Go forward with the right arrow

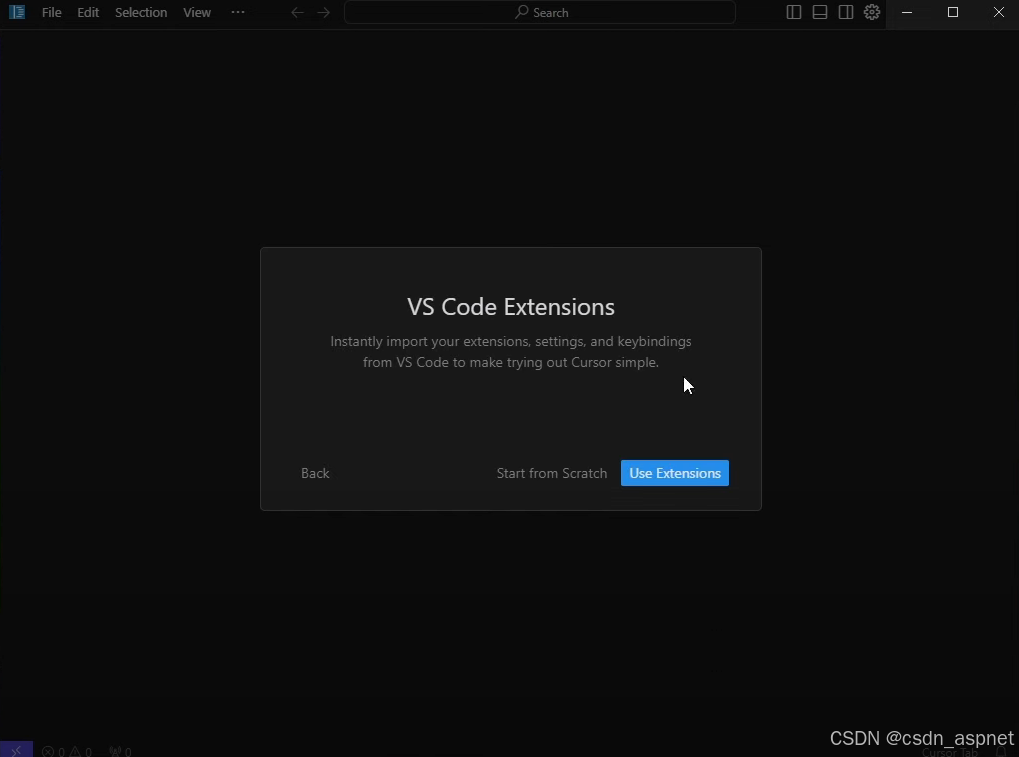[324, 12]
